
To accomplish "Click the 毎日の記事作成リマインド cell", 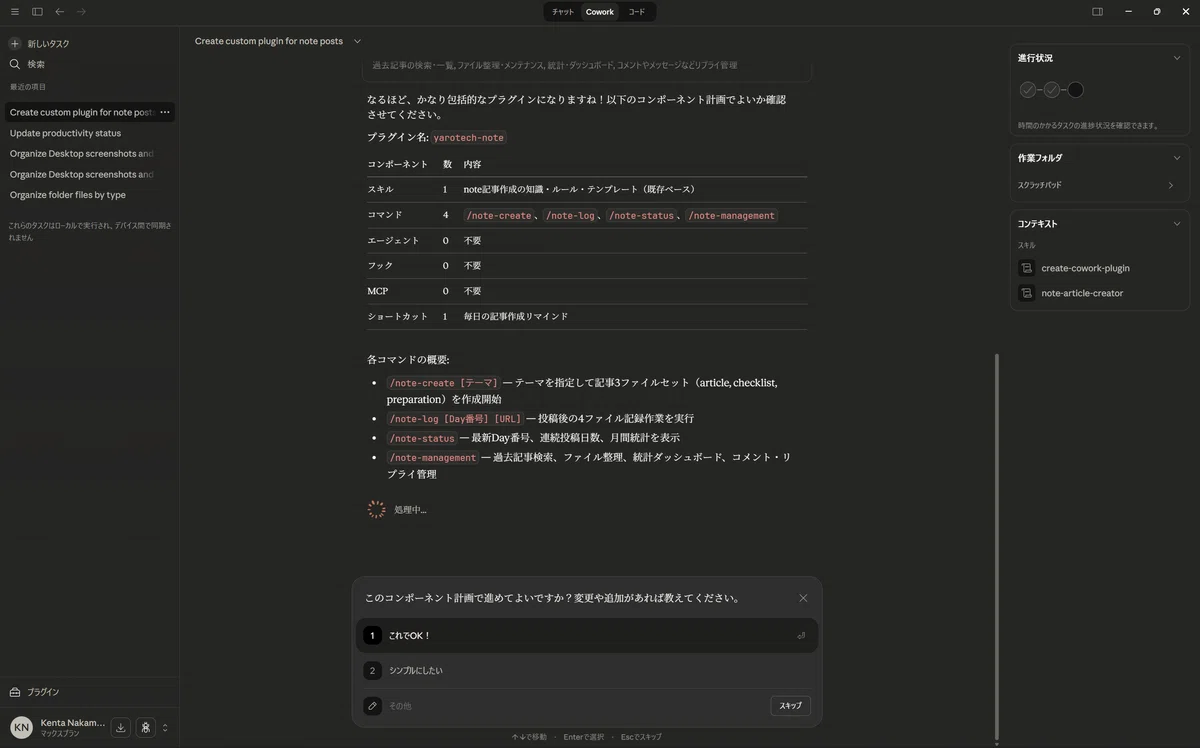I will tap(516, 316).
